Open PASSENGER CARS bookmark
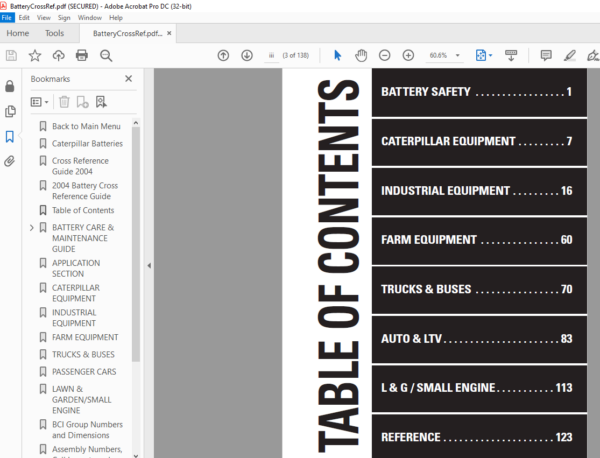 point(84,372)
